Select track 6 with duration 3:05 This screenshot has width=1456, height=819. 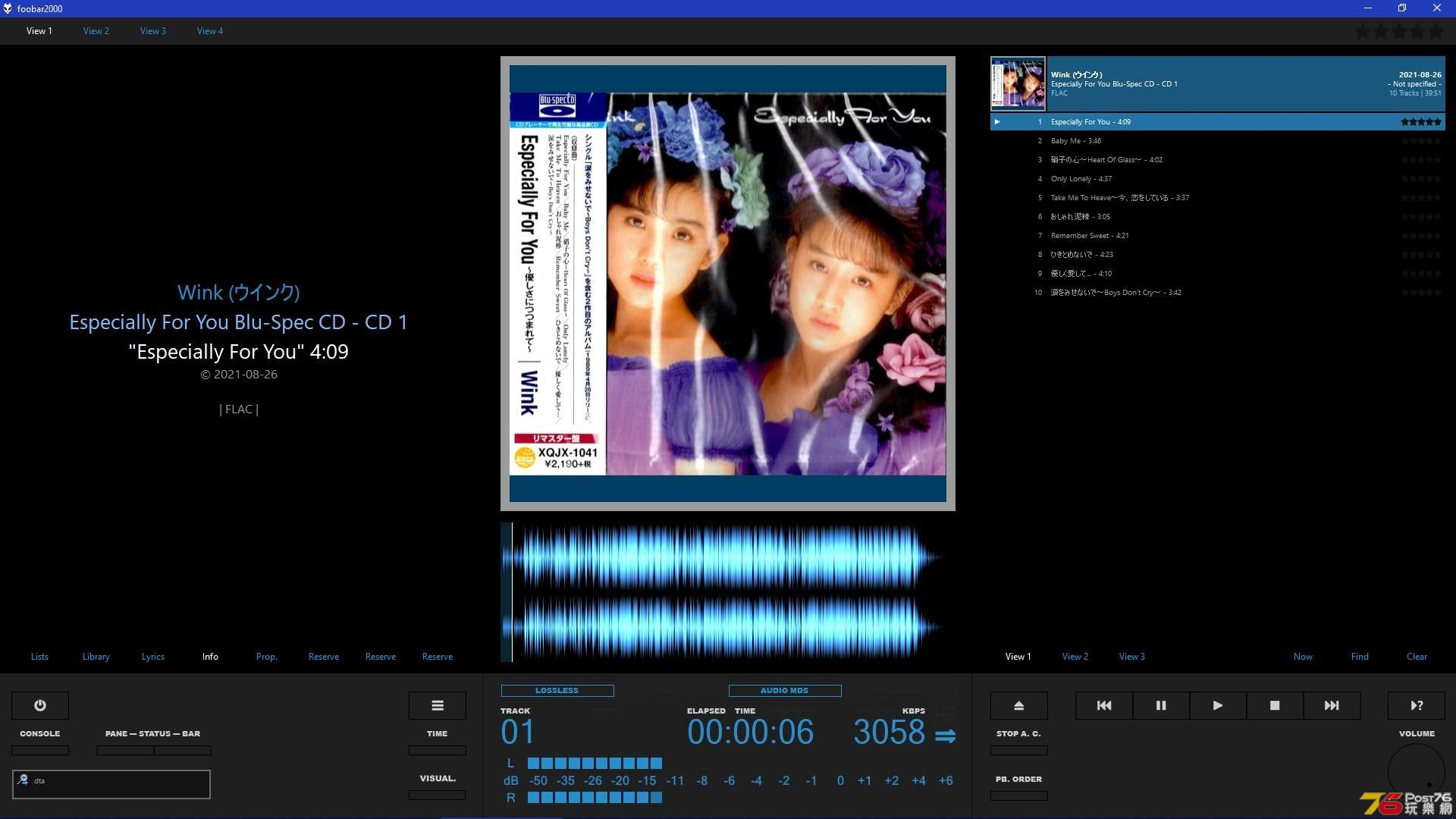coord(1218,217)
